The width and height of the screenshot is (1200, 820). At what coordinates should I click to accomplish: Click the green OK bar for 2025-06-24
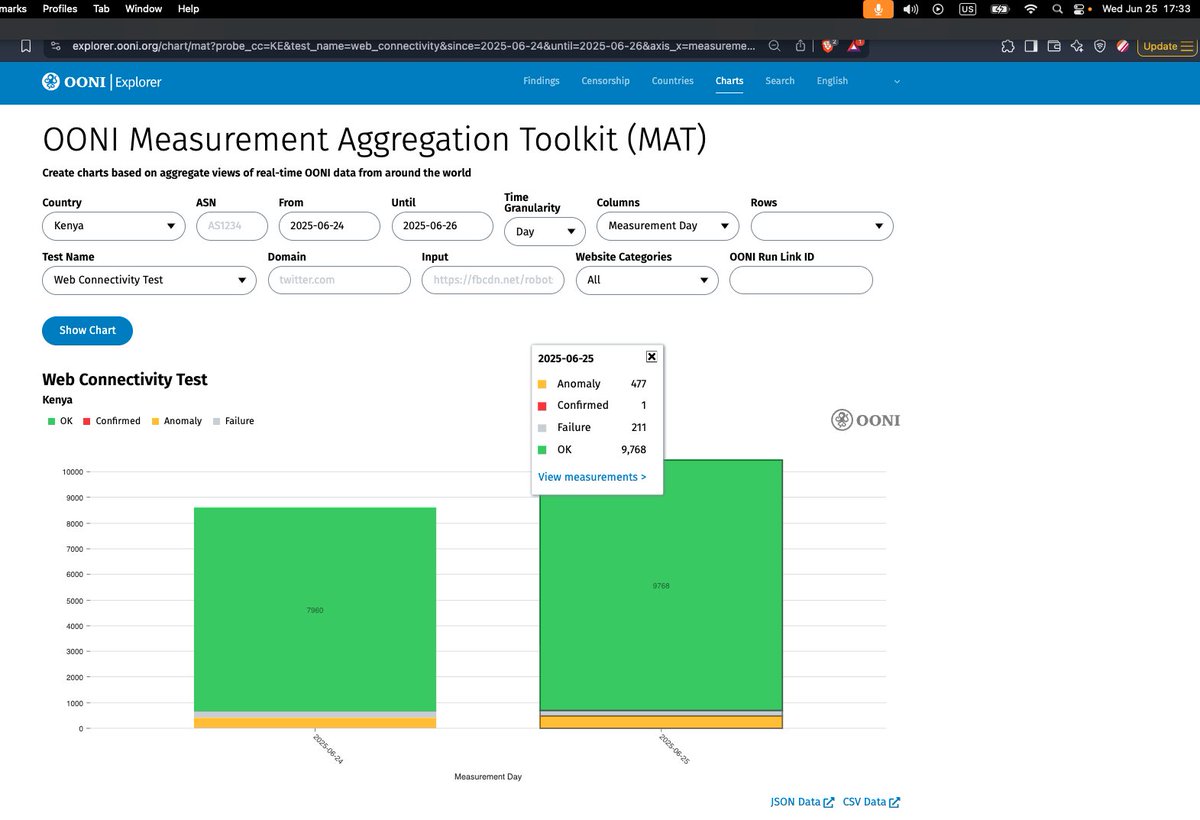[x=315, y=609]
